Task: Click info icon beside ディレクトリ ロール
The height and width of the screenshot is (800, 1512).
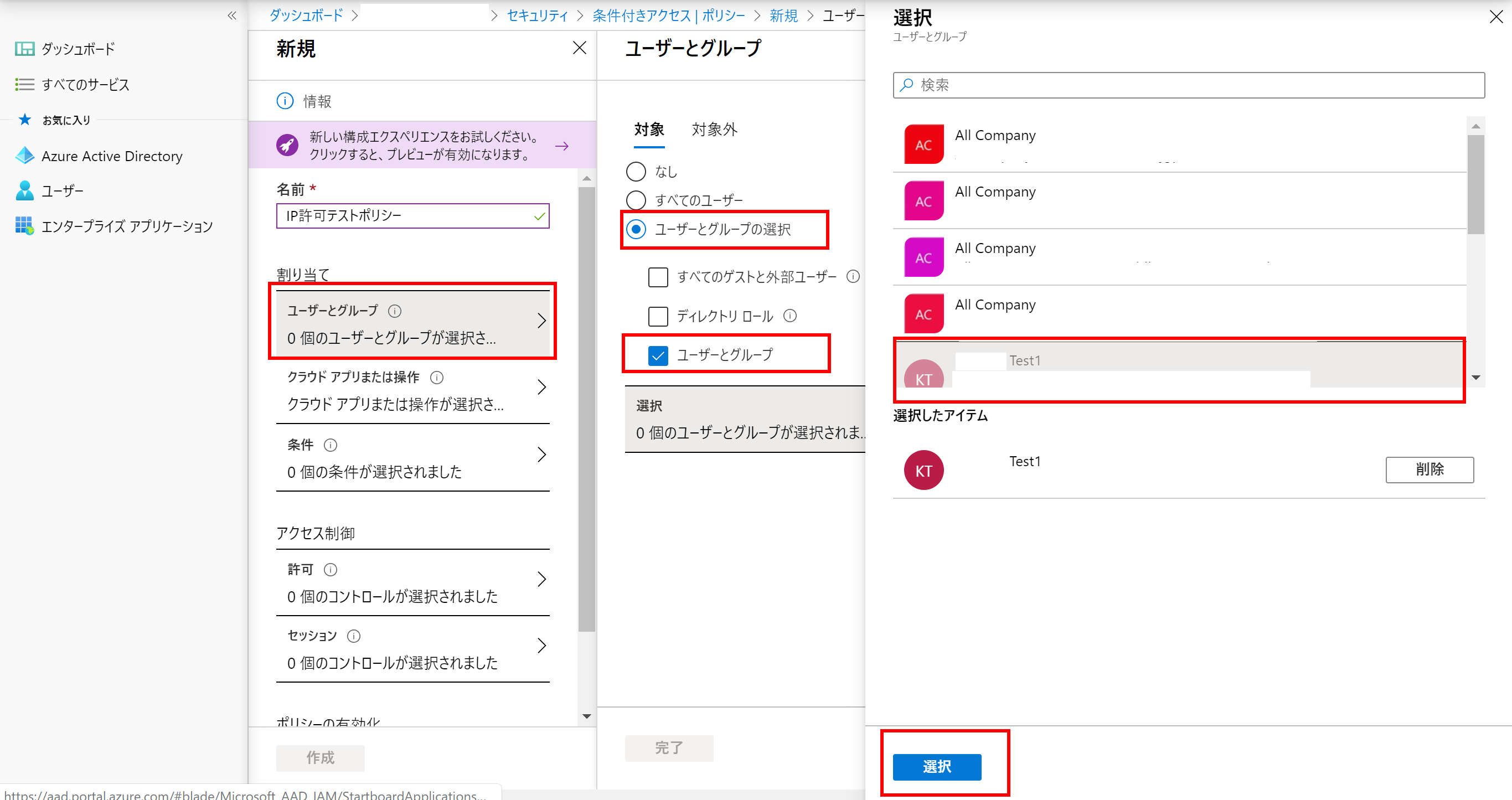Action: [x=790, y=316]
